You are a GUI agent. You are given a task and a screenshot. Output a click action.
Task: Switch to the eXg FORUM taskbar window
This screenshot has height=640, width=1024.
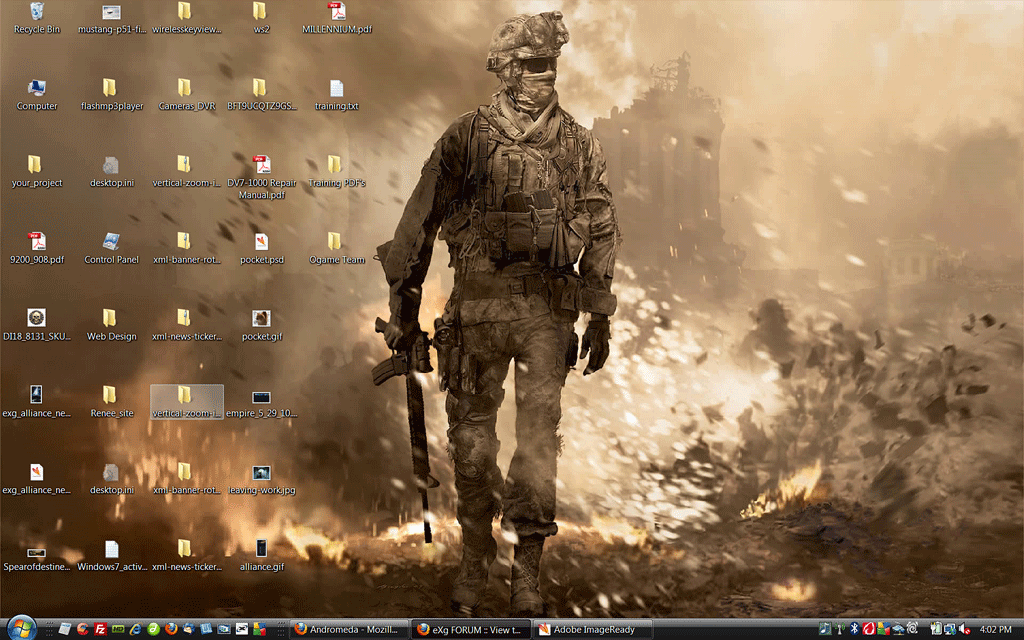[471, 630]
